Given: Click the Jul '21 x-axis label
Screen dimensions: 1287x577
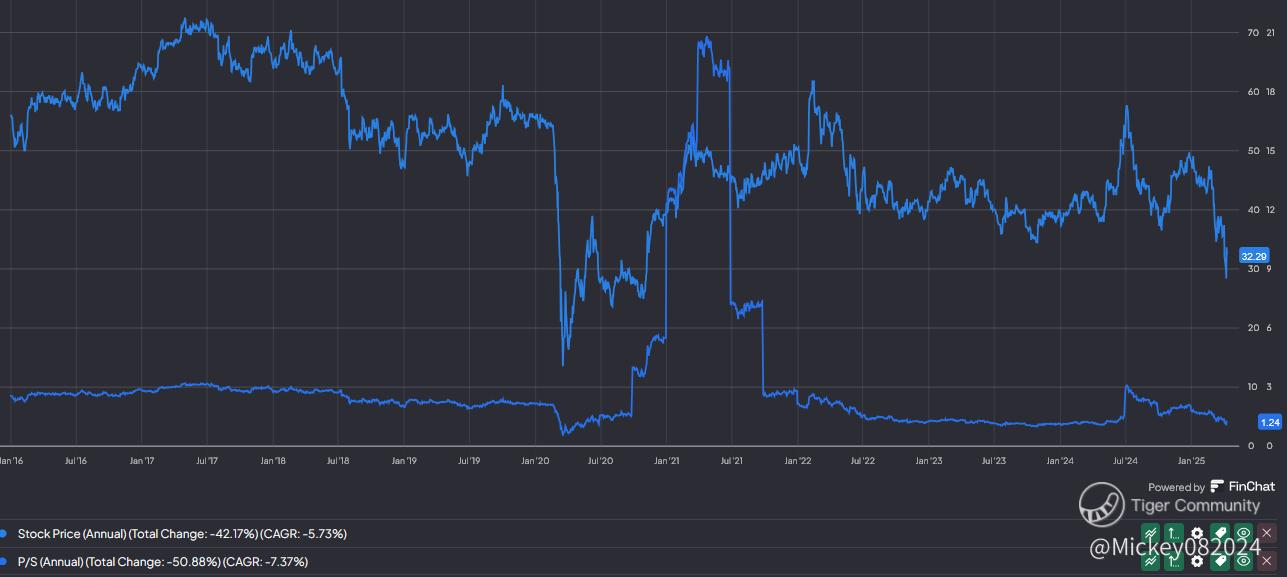Looking at the screenshot, I should click(731, 461).
